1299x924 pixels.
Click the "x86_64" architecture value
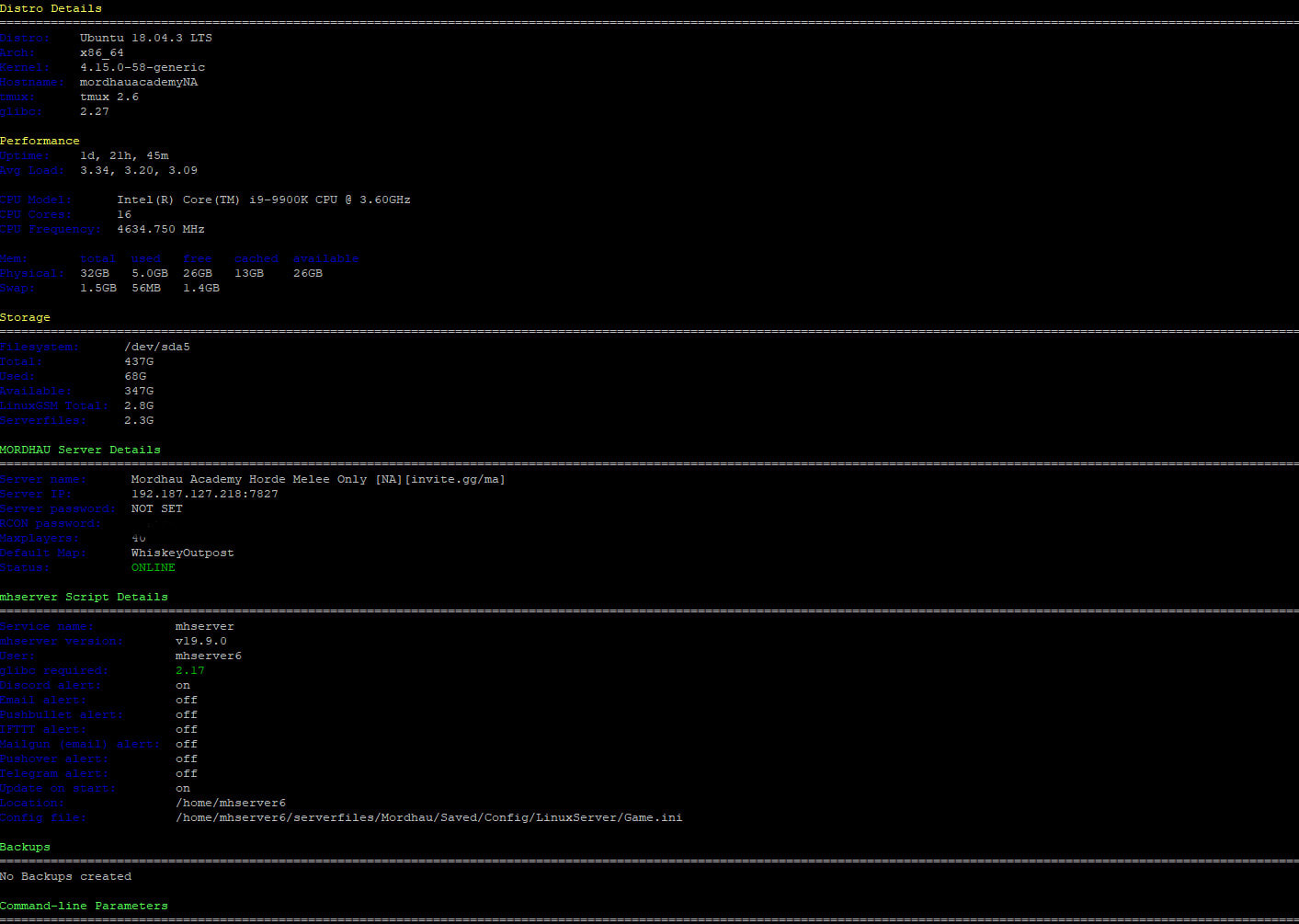102,52
